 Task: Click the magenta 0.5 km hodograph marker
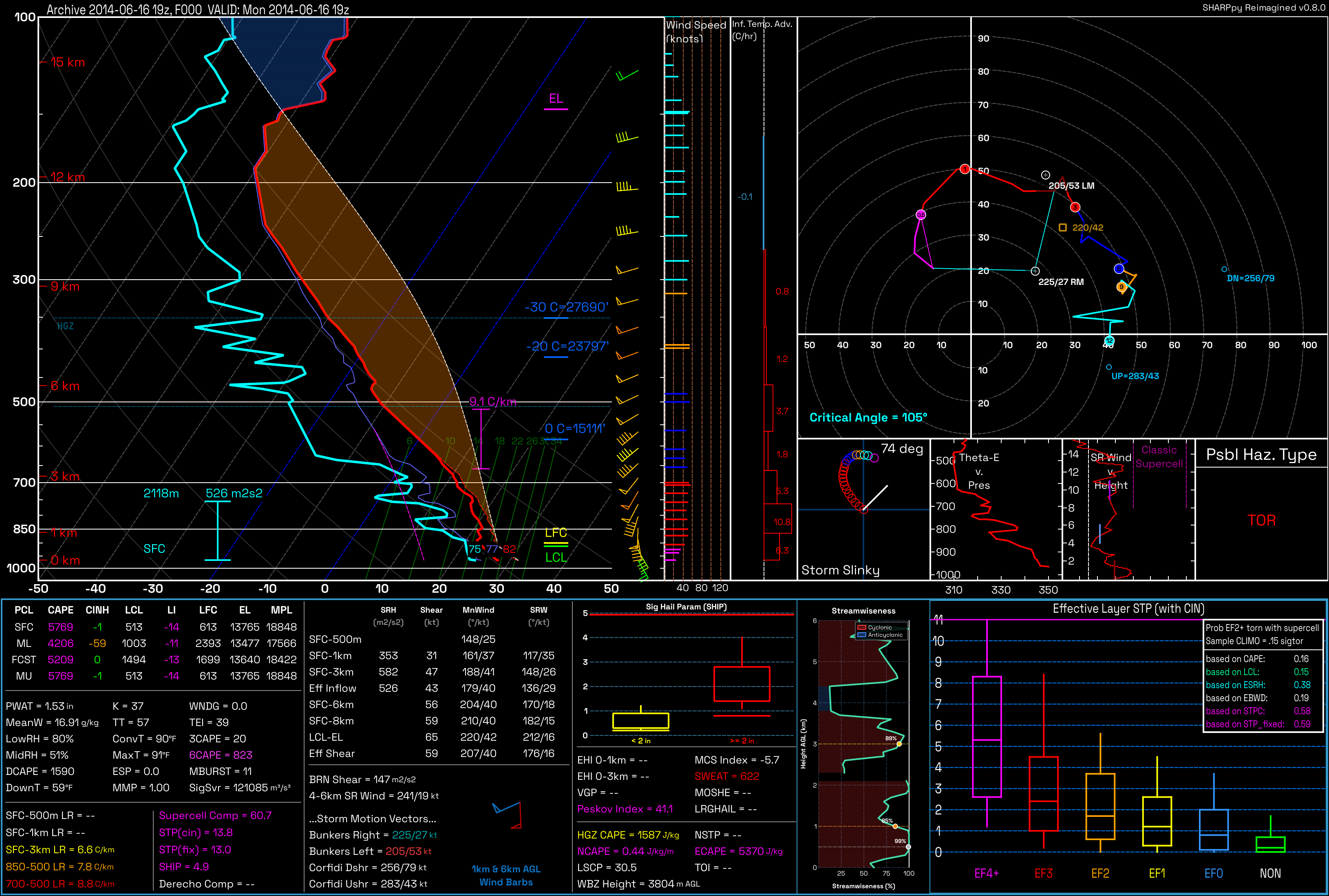point(921,215)
